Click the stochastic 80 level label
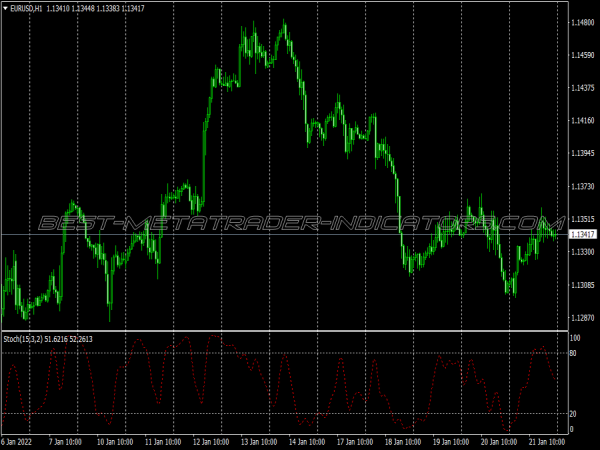The image size is (600, 450). [574, 354]
